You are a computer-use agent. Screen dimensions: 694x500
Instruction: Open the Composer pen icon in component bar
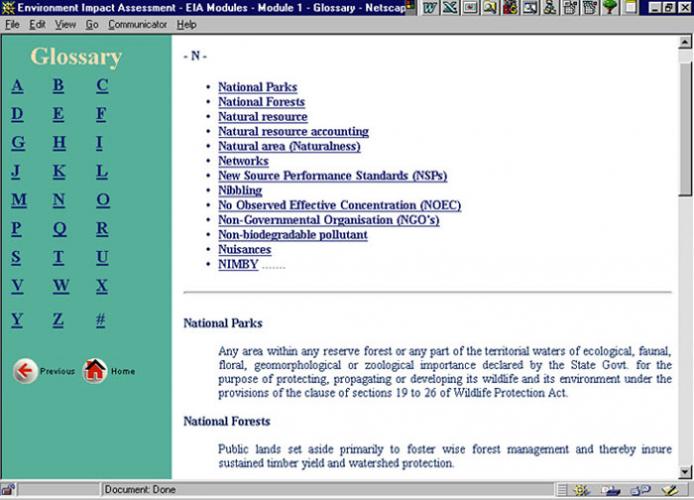pos(670,490)
